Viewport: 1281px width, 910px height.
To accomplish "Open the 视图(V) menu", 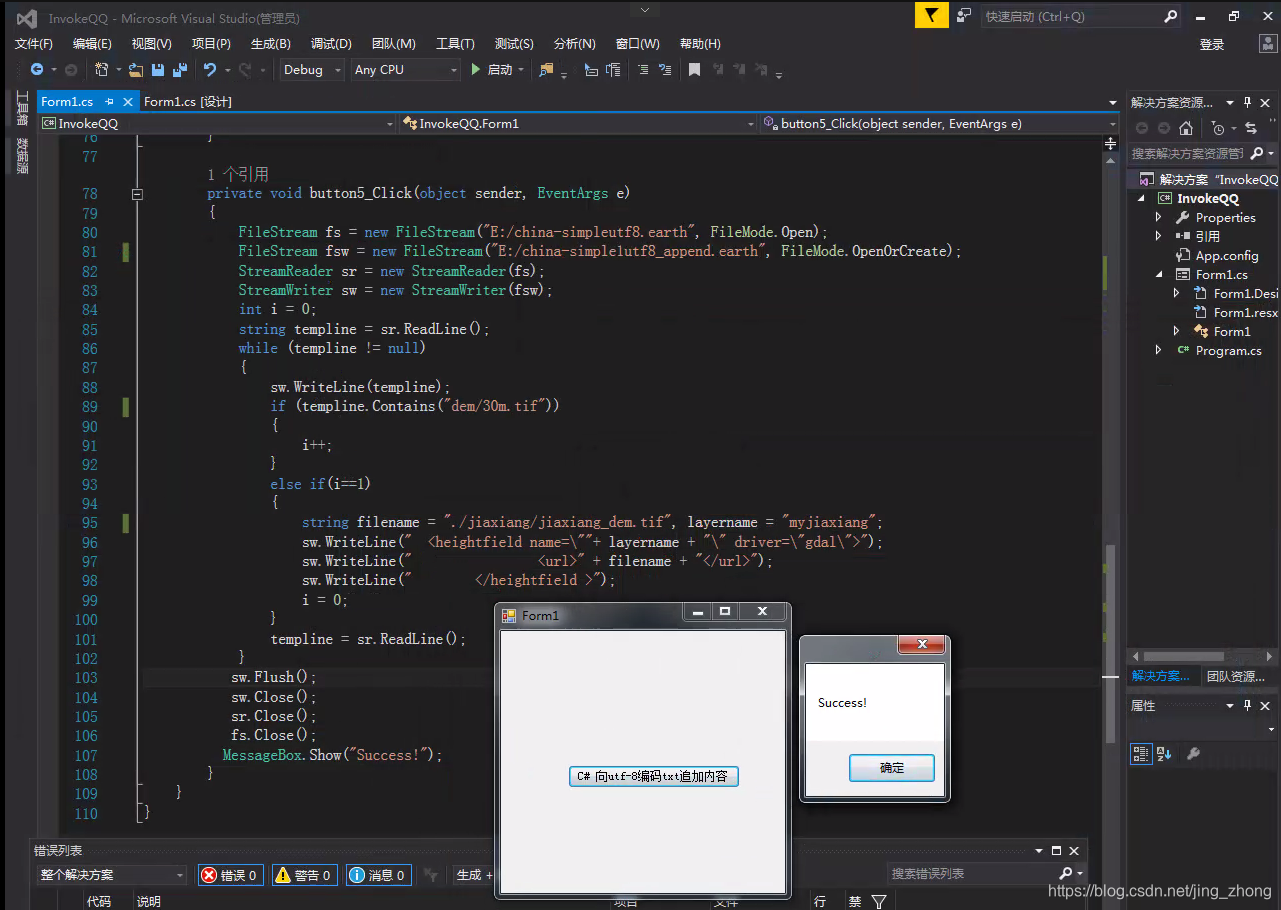I will point(152,44).
